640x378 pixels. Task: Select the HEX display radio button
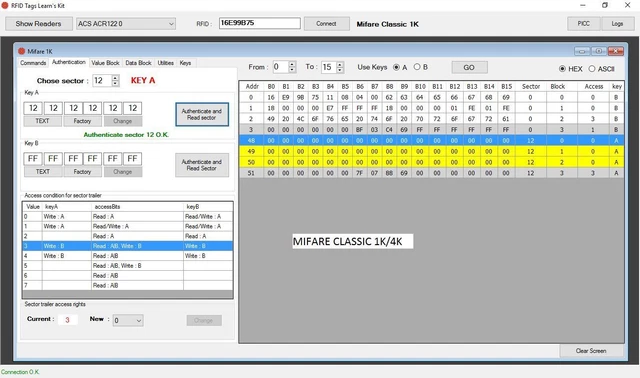[x=562, y=69]
